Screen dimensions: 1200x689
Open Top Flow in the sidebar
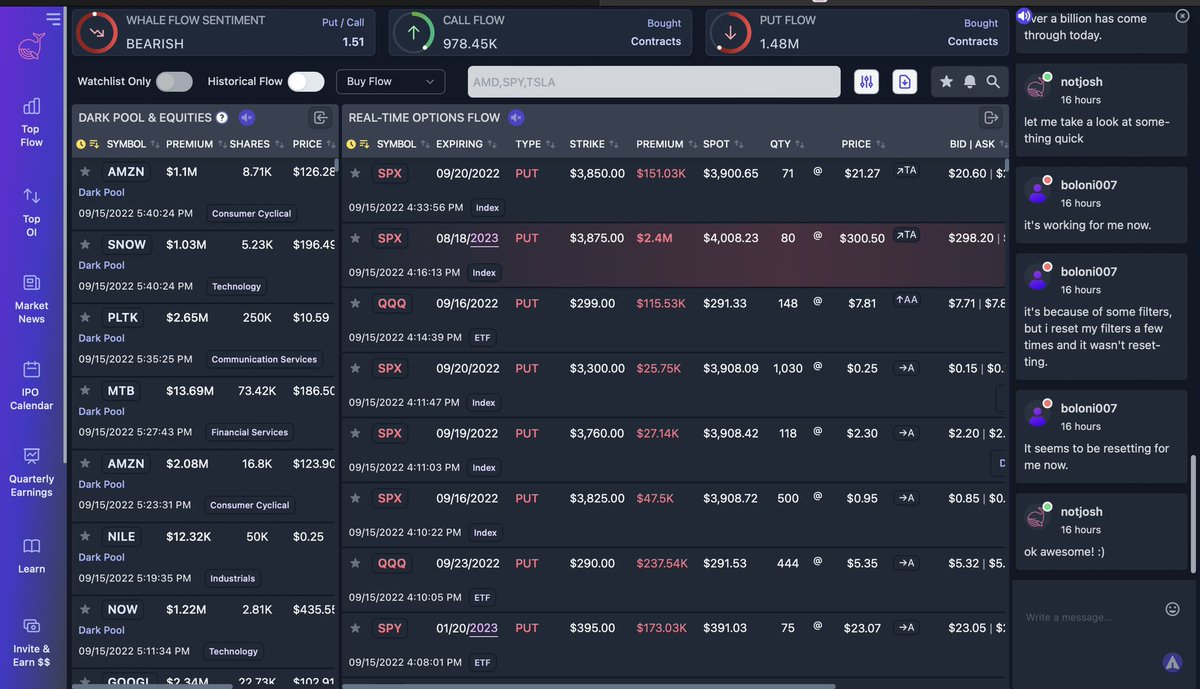tap(31, 122)
